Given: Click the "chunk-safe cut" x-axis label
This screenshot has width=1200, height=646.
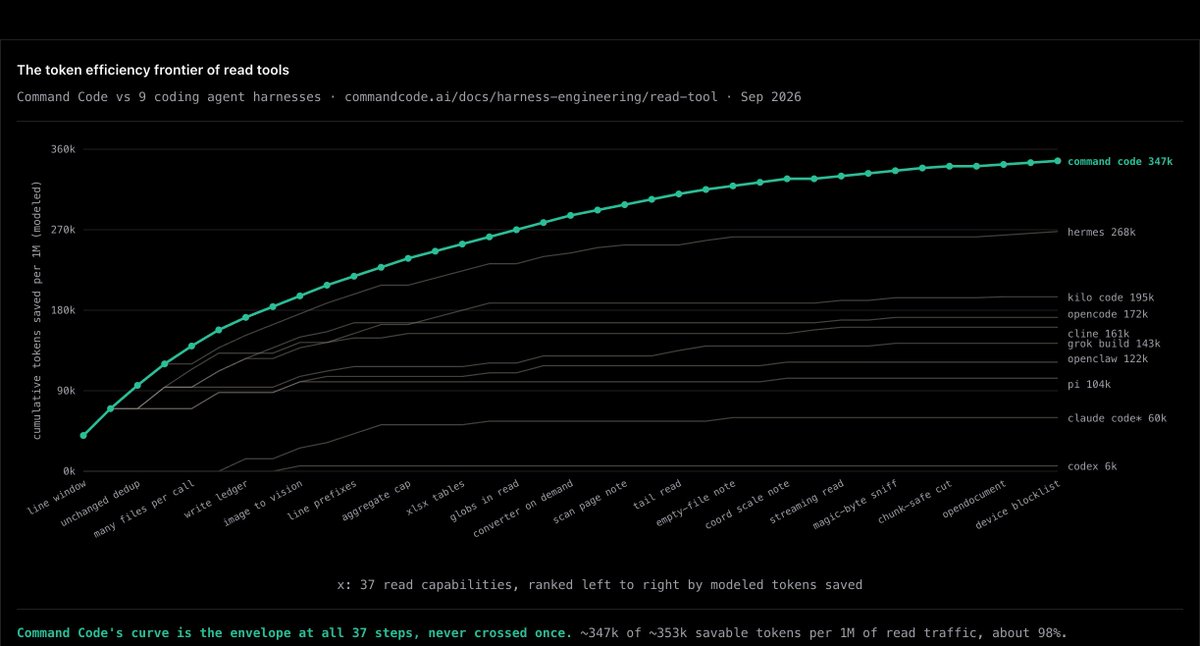Looking at the screenshot, I should pyautogui.click(x=916, y=503).
